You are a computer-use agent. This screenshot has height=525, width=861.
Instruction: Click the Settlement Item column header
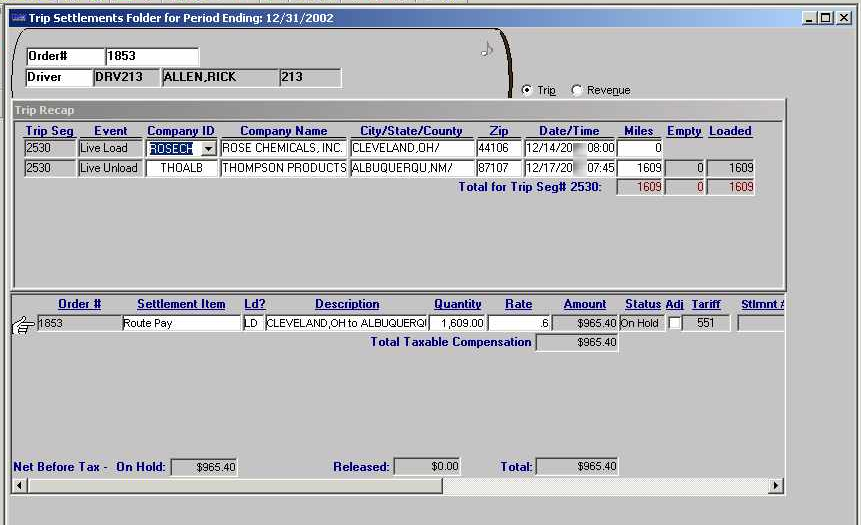pos(181,304)
